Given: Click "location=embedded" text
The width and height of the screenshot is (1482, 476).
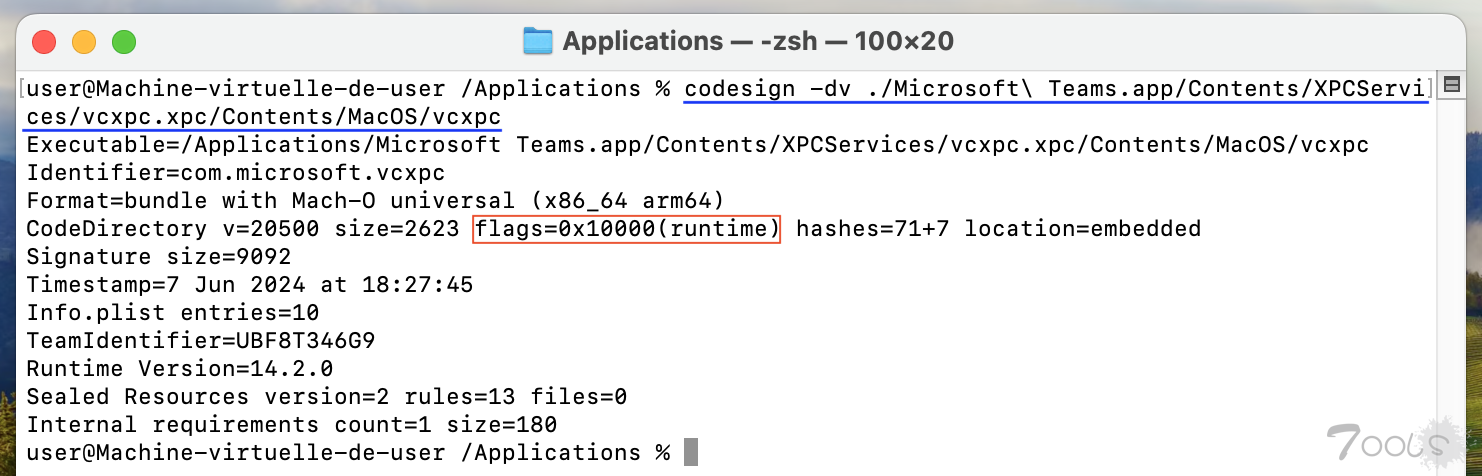Looking at the screenshot, I should click(1083, 229).
